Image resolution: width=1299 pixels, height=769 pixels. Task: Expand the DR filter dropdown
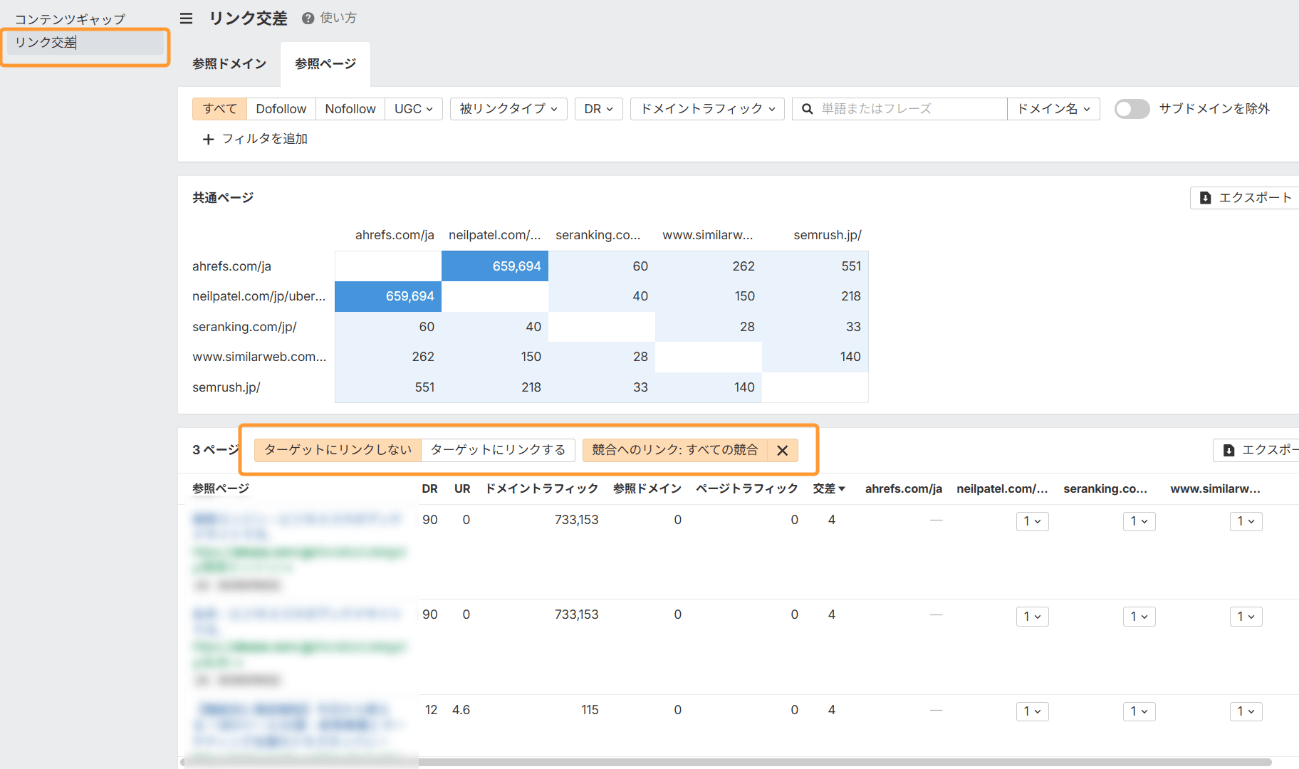pyautogui.click(x=599, y=109)
